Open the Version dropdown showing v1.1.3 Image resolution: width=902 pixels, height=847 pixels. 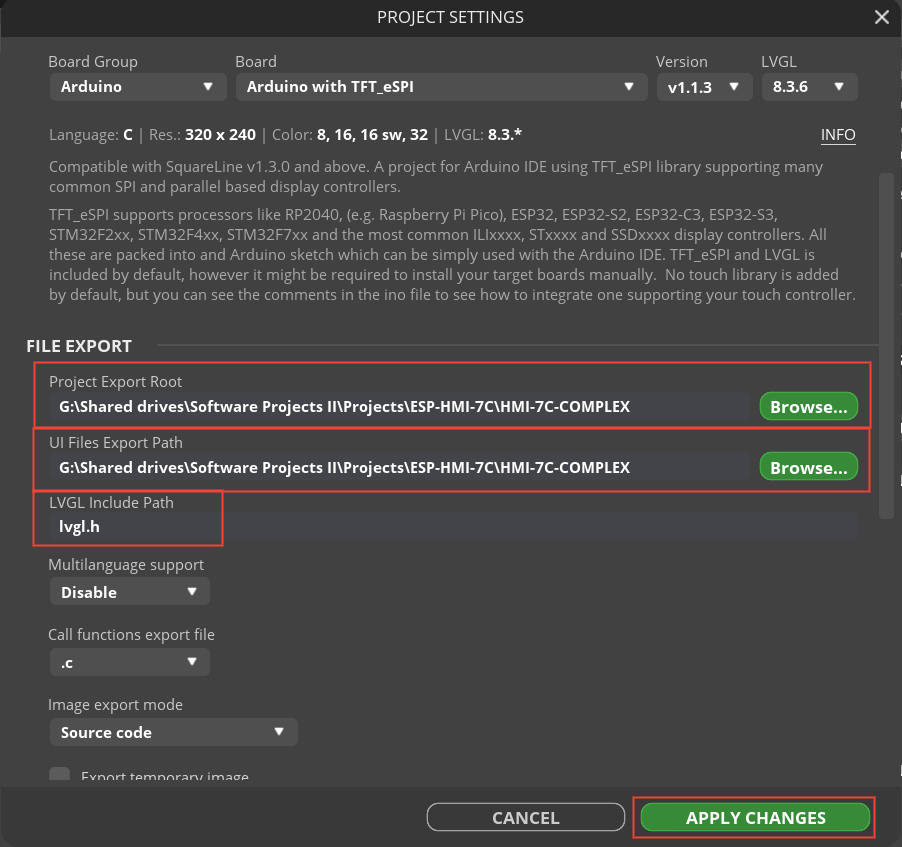click(704, 87)
